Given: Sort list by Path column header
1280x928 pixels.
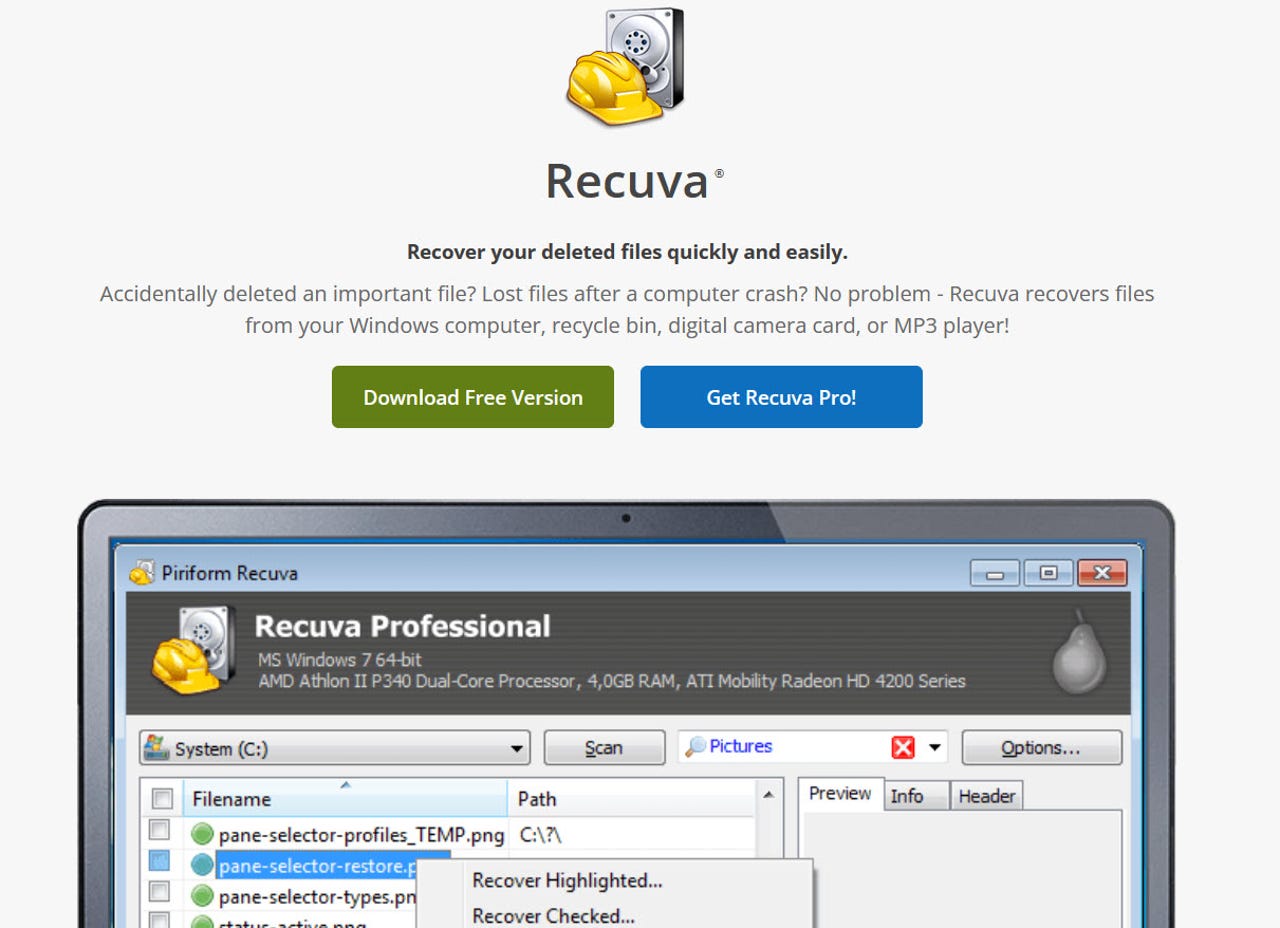Looking at the screenshot, I should coord(631,798).
